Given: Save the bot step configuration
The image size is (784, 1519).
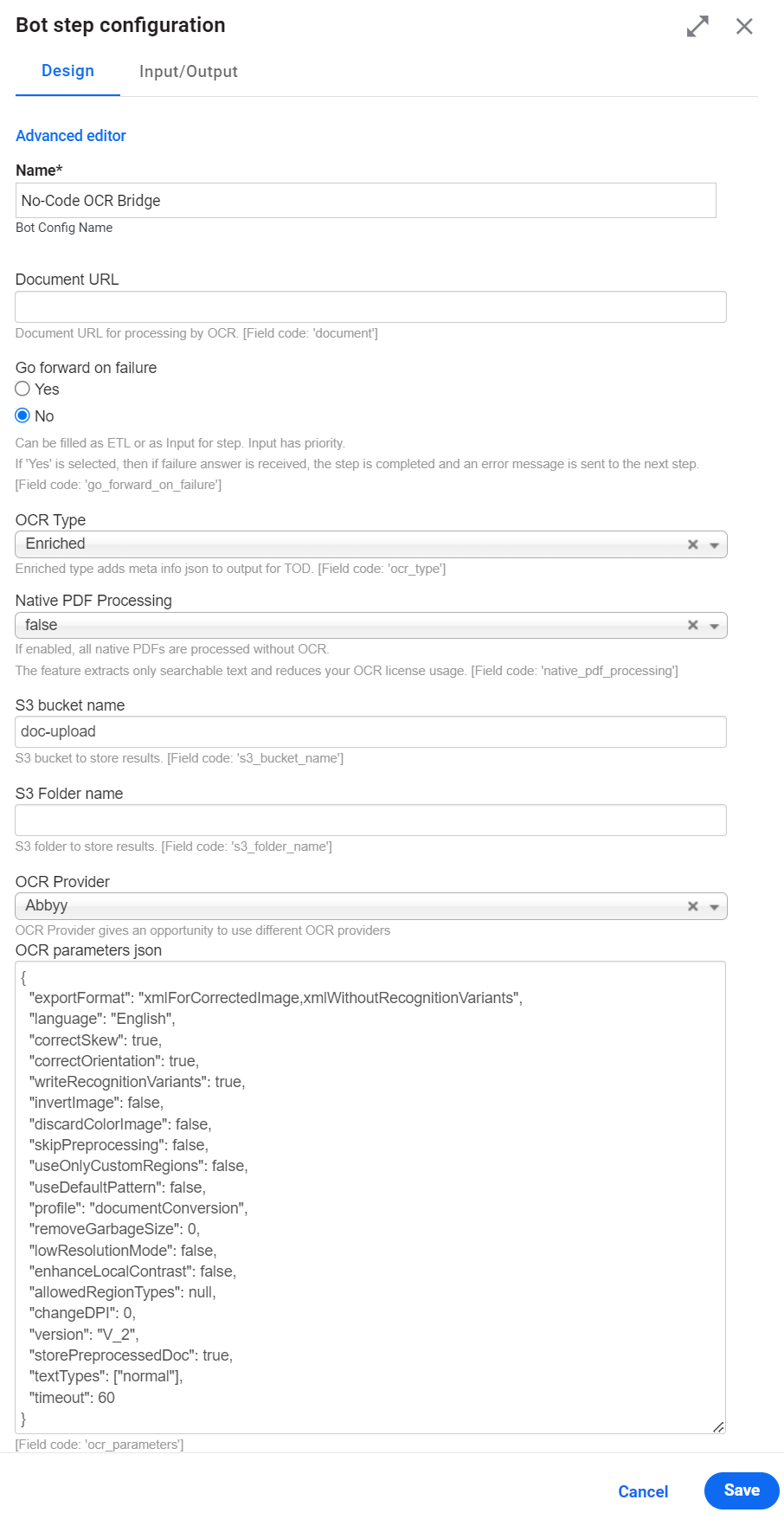Looking at the screenshot, I should click(742, 1490).
